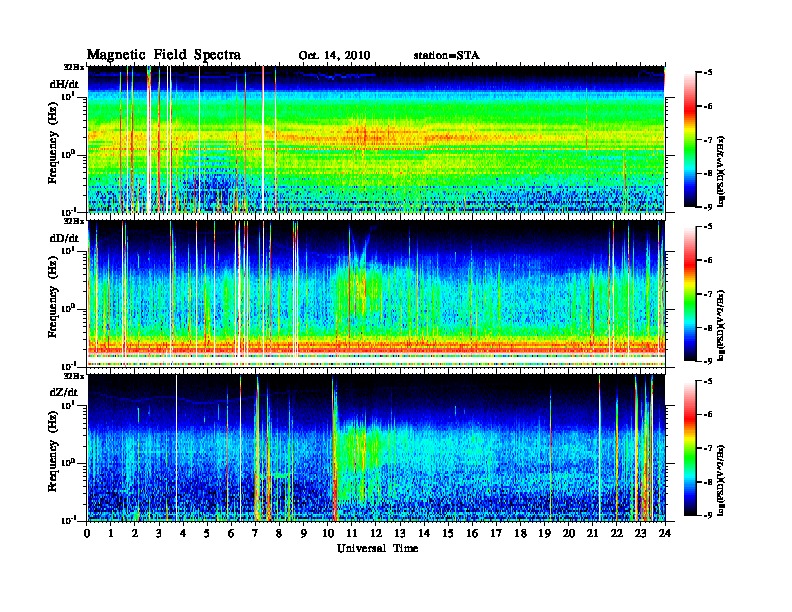
Task: Click the Frequency (Hz) label of dZ/dt panel
Action: coord(53,452)
